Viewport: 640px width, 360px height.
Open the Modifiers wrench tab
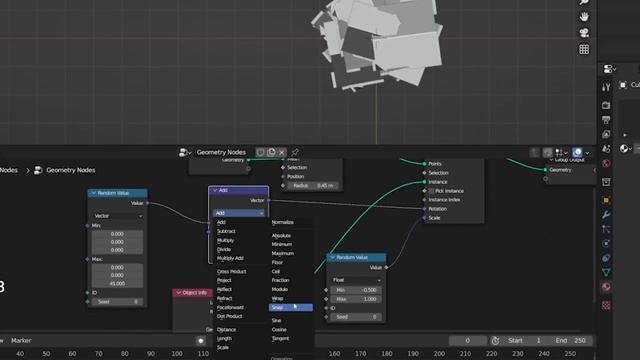[606, 215]
